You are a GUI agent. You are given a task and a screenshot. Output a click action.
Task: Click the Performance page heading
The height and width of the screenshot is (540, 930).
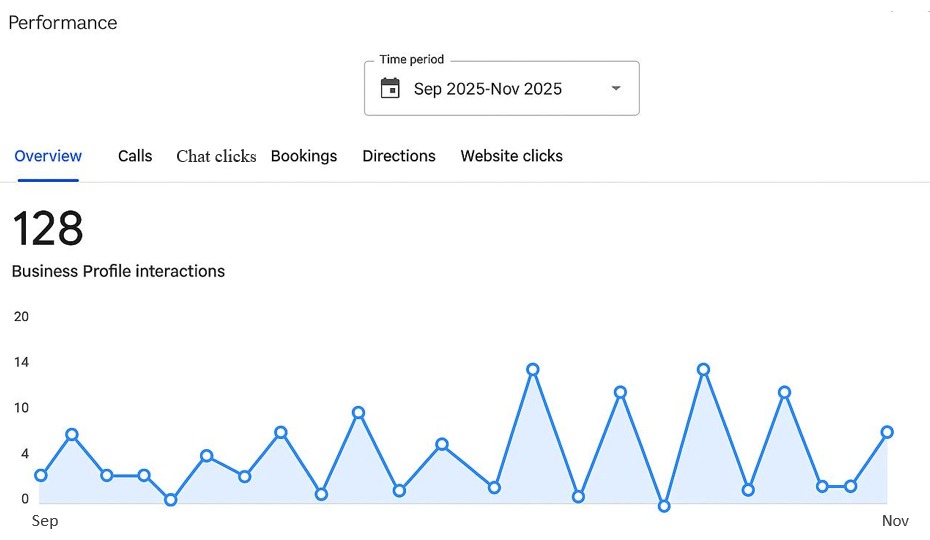[63, 22]
